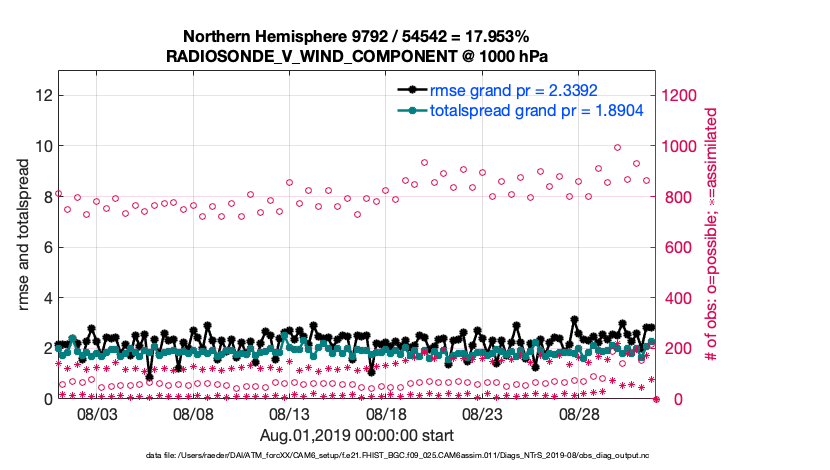Click the left axis tick label 12

coord(43,95)
